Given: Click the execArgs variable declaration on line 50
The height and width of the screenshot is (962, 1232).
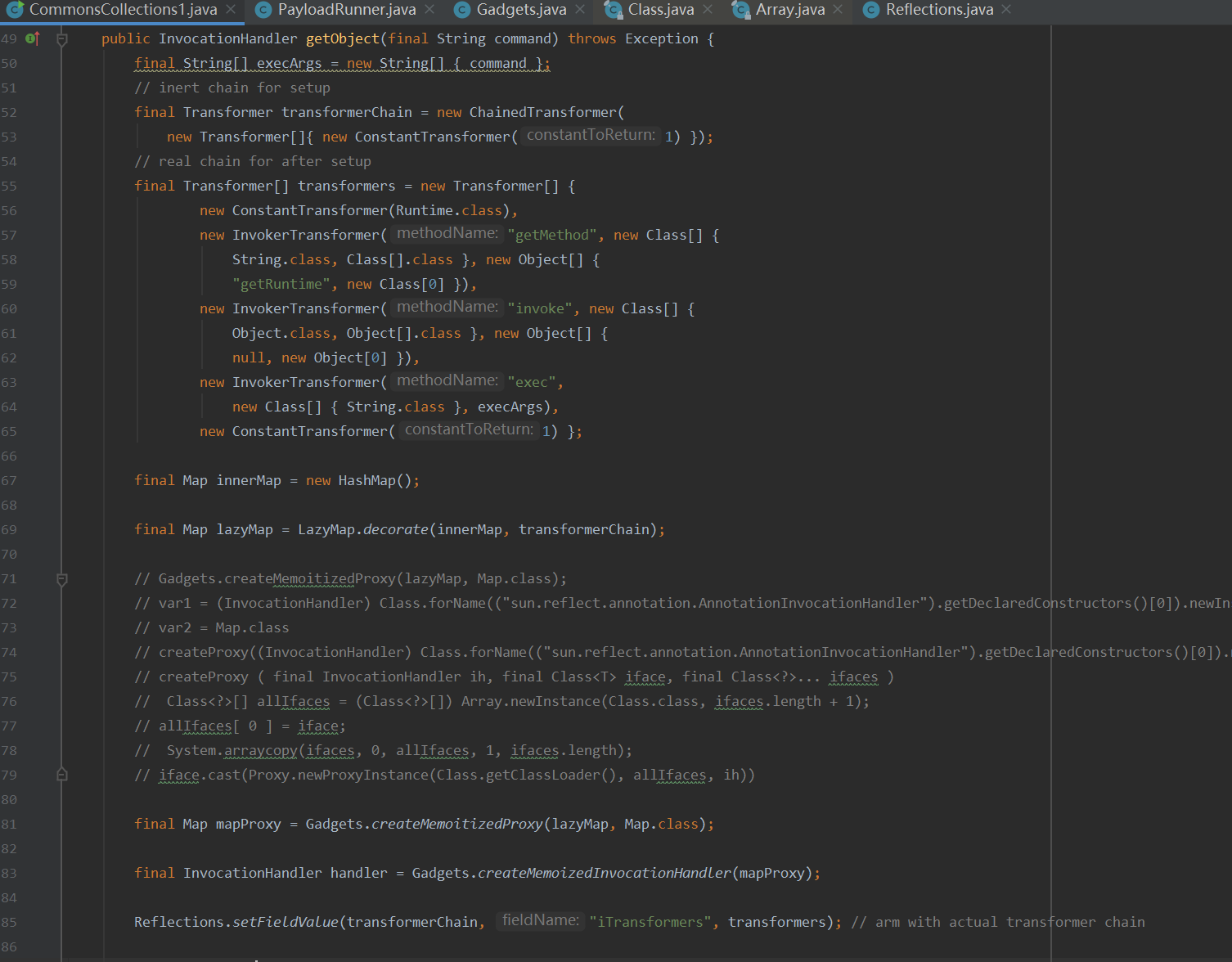Looking at the screenshot, I should pyautogui.click(x=290, y=63).
